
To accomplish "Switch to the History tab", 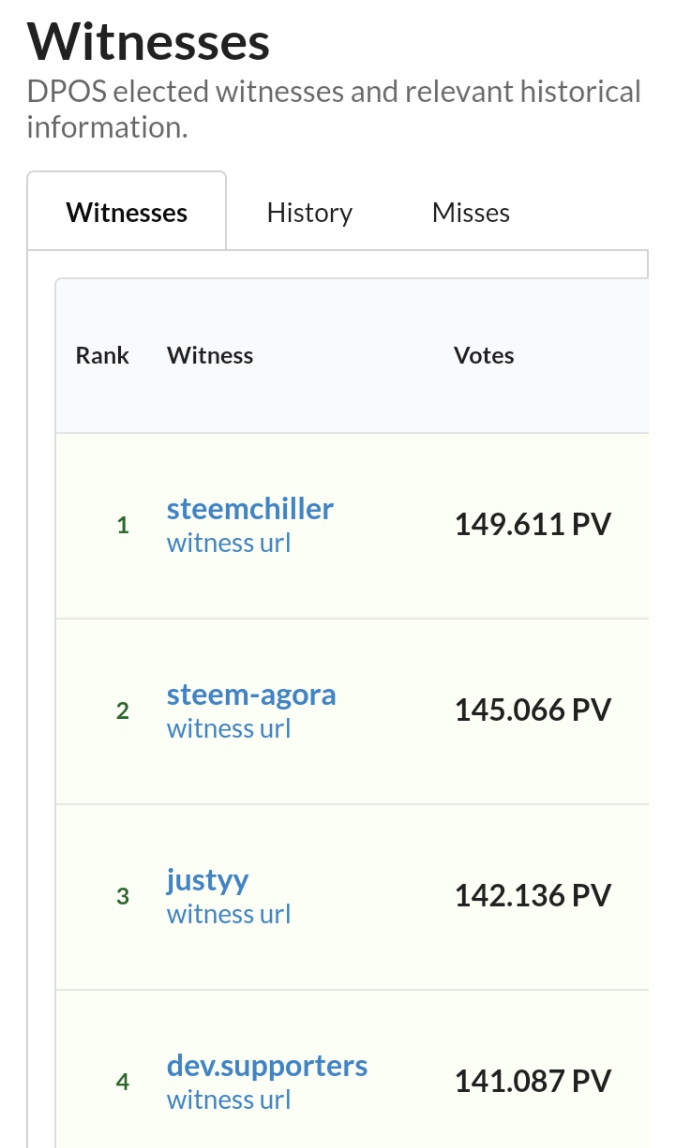I will tap(309, 213).
